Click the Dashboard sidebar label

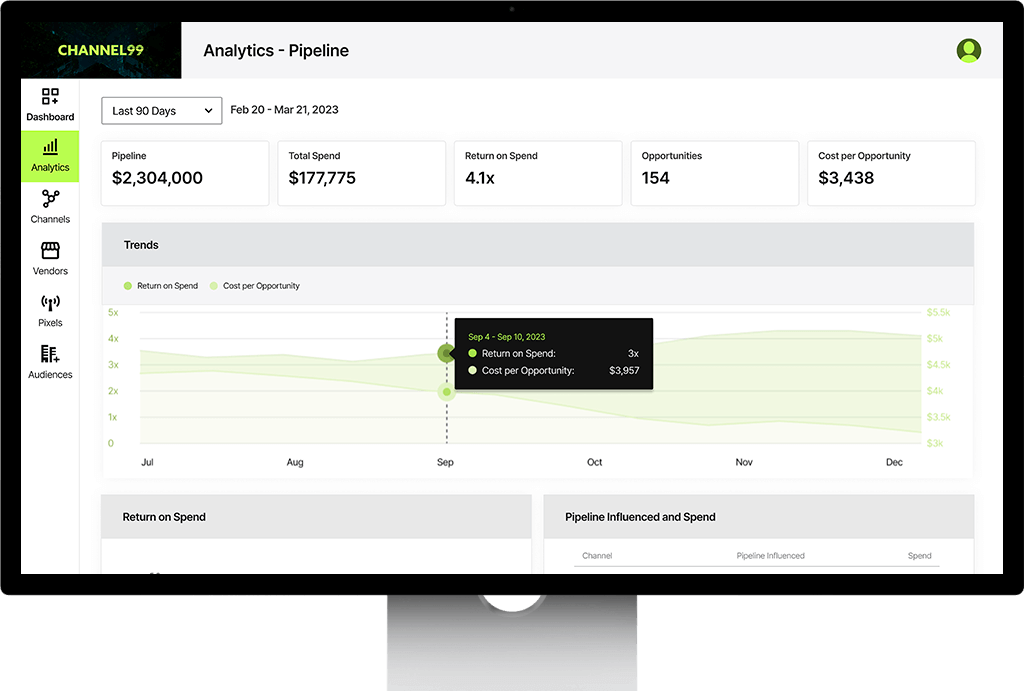point(50,117)
